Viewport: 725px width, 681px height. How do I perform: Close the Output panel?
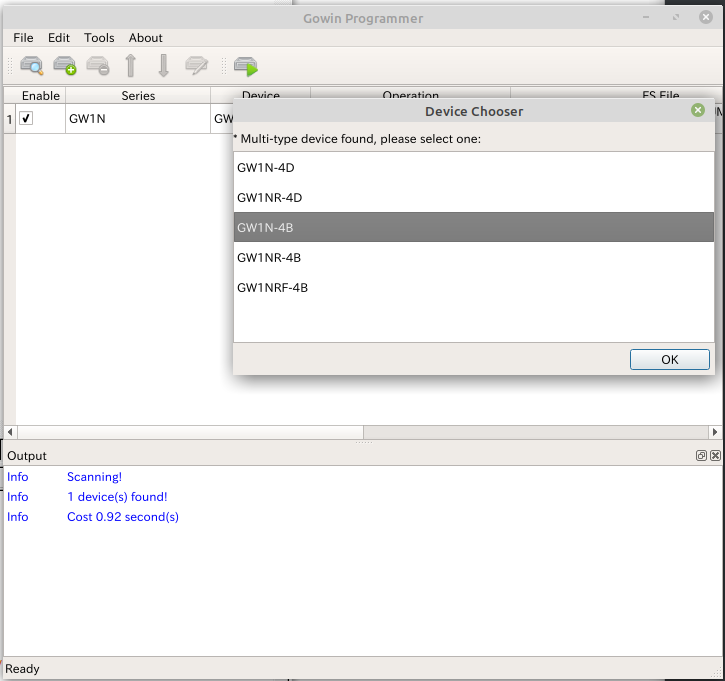(715, 455)
